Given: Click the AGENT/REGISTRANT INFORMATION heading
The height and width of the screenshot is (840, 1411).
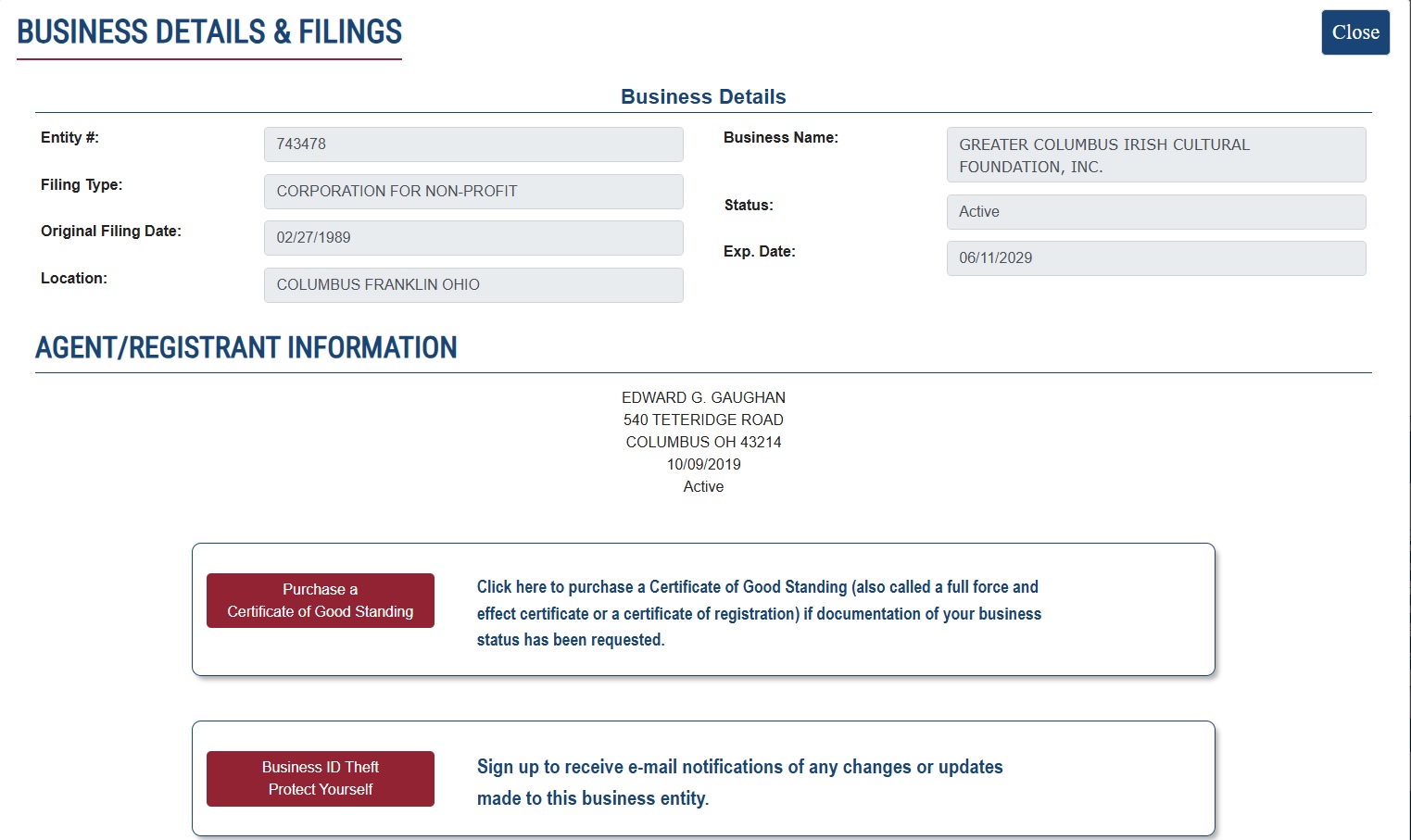Looking at the screenshot, I should [246, 348].
